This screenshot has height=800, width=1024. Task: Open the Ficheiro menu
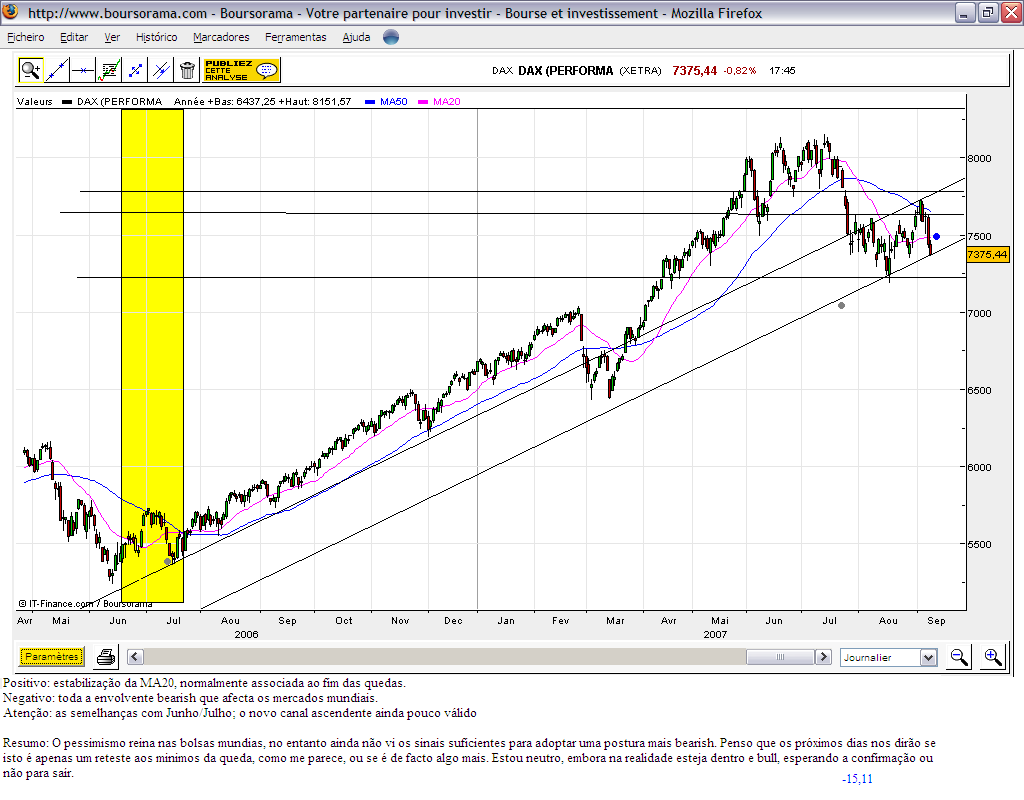pos(25,37)
